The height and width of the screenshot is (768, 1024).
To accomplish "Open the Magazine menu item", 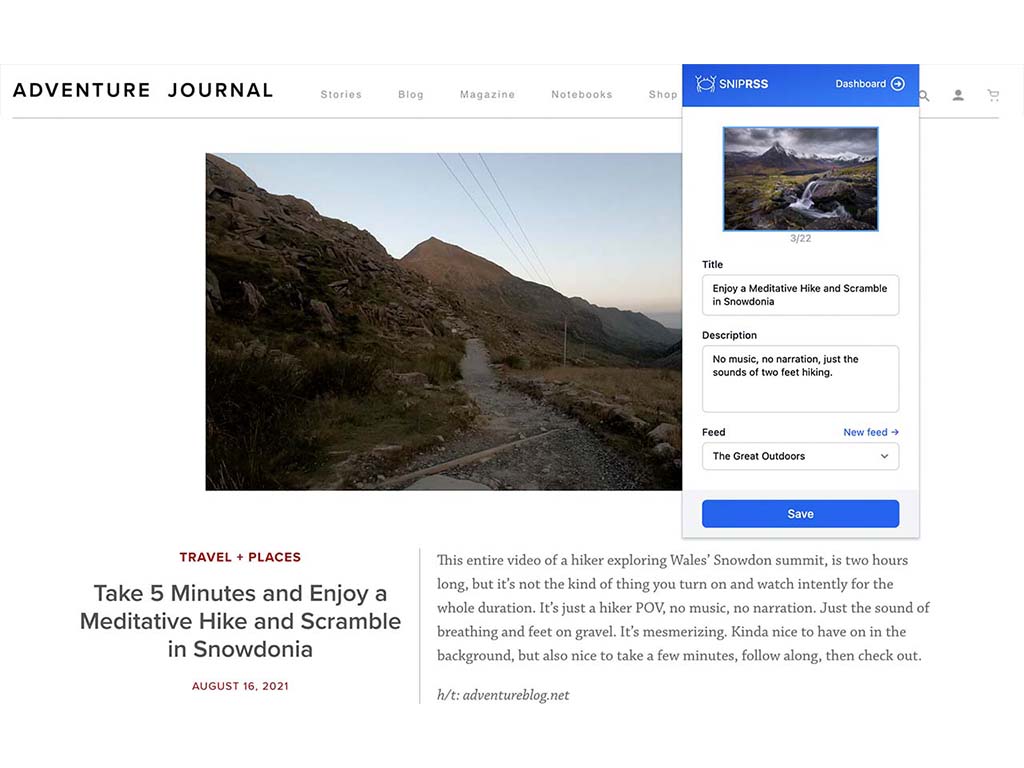I will 487,95.
